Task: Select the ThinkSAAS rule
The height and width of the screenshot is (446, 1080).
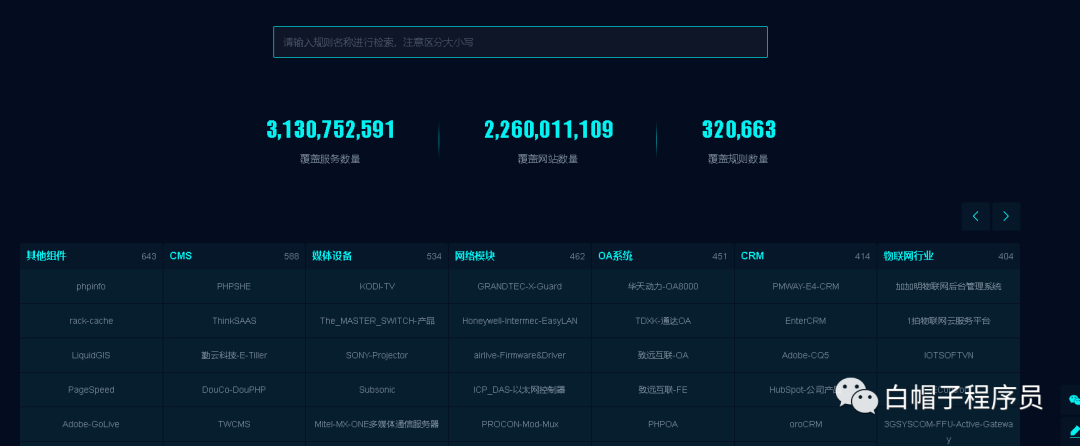Action: 234,321
